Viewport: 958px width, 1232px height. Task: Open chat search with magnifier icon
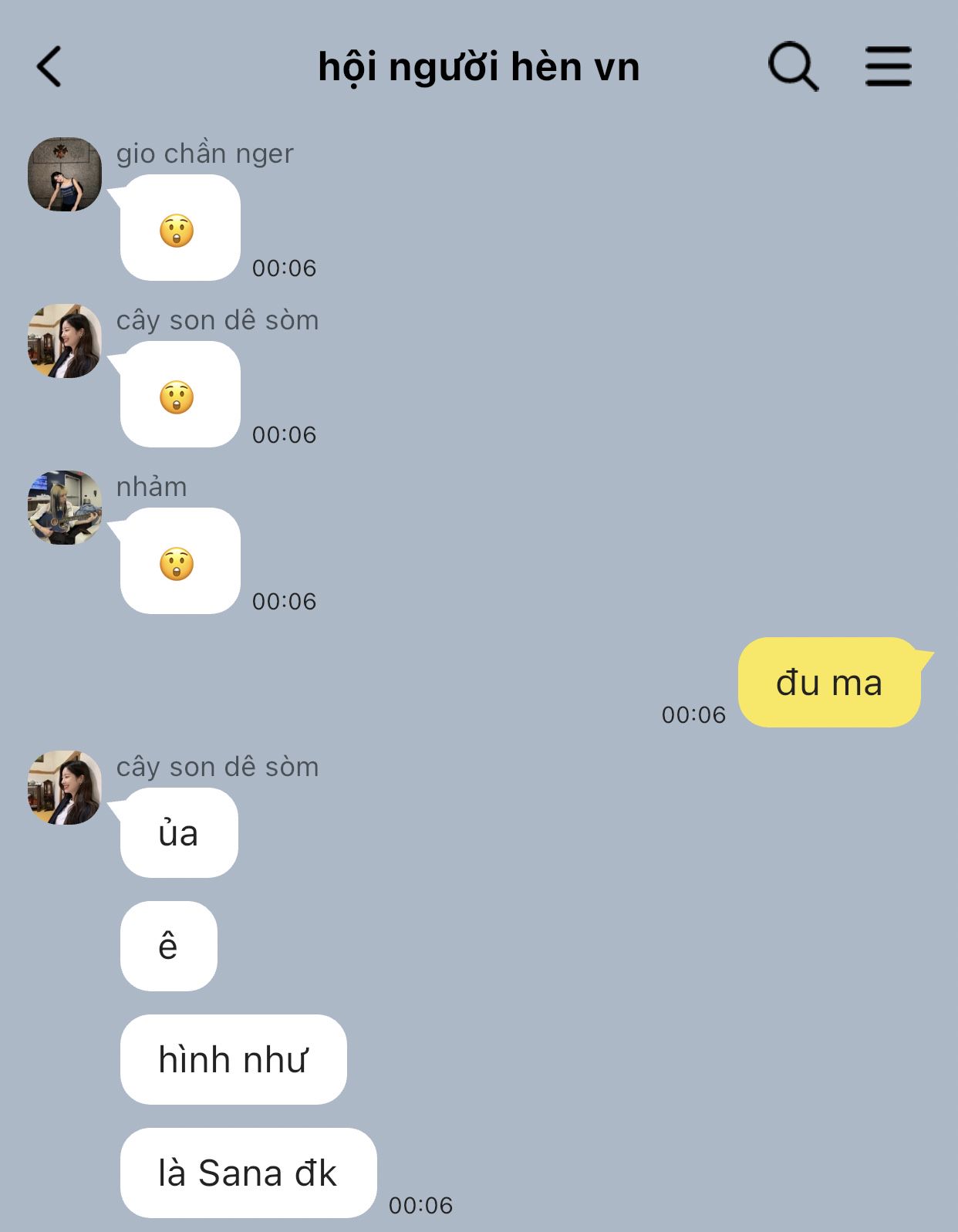(x=793, y=66)
